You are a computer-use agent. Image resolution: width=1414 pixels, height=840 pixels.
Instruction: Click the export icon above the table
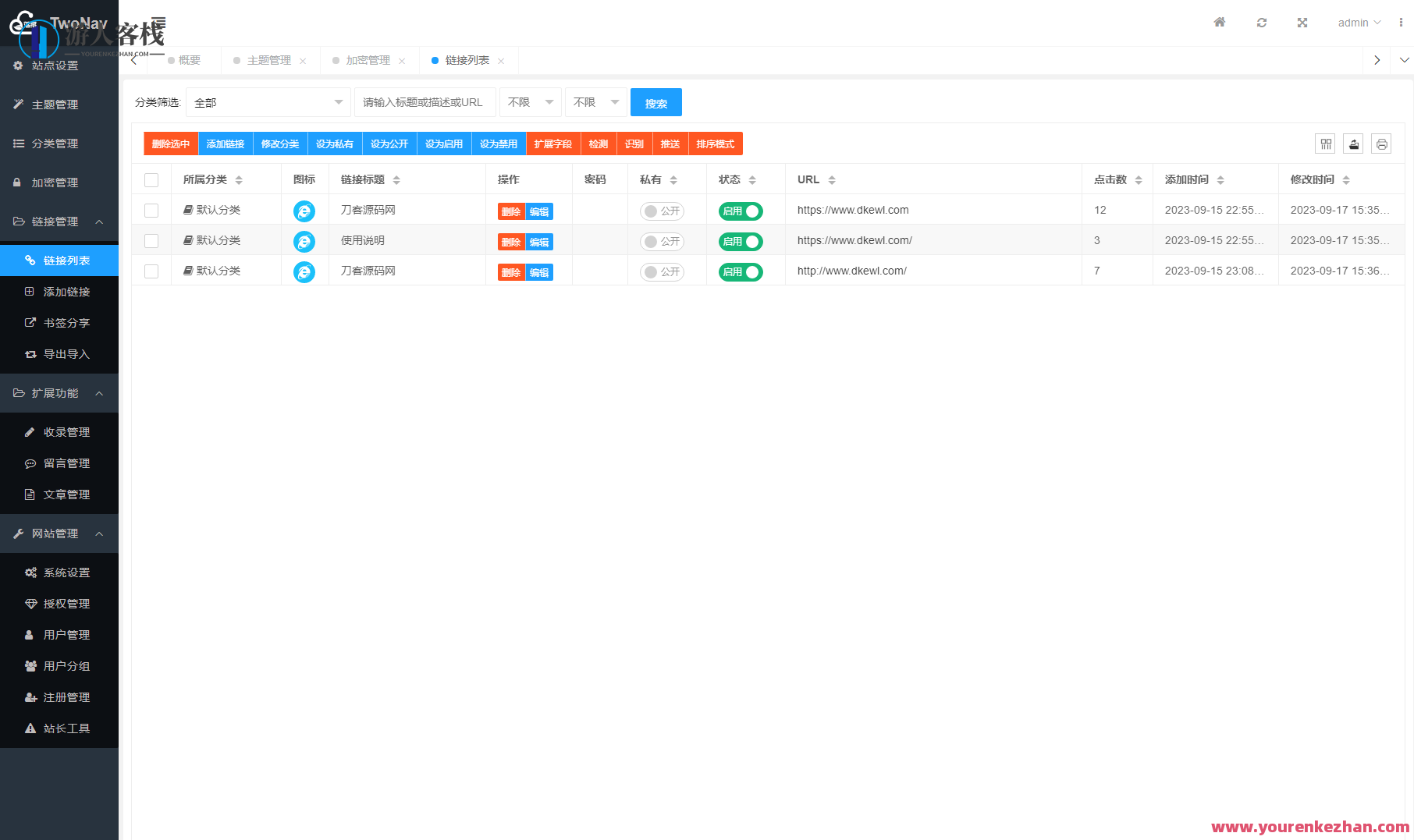tap(1353, 144)
